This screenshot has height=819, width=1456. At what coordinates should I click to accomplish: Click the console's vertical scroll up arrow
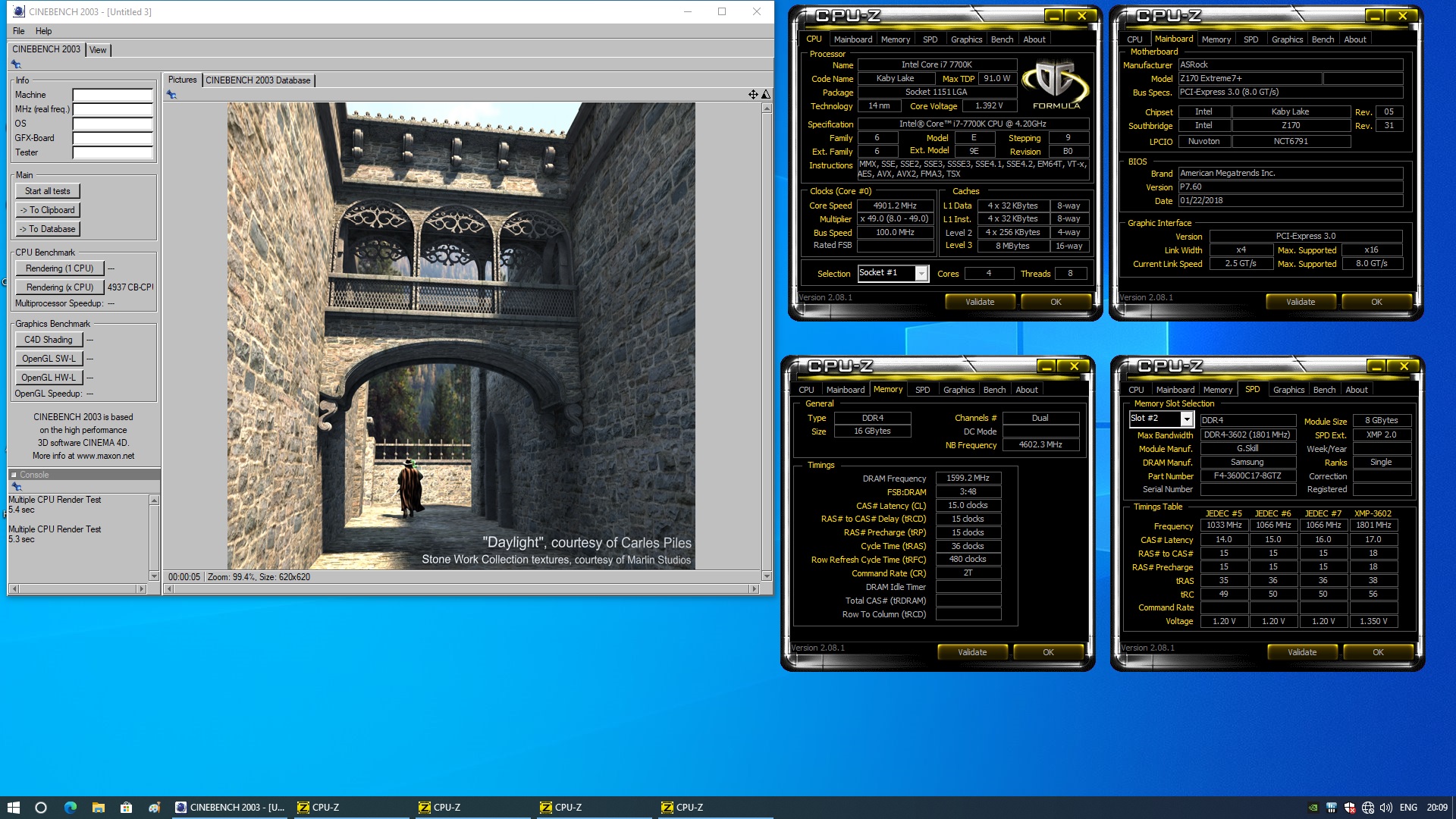tap(154, 500)
